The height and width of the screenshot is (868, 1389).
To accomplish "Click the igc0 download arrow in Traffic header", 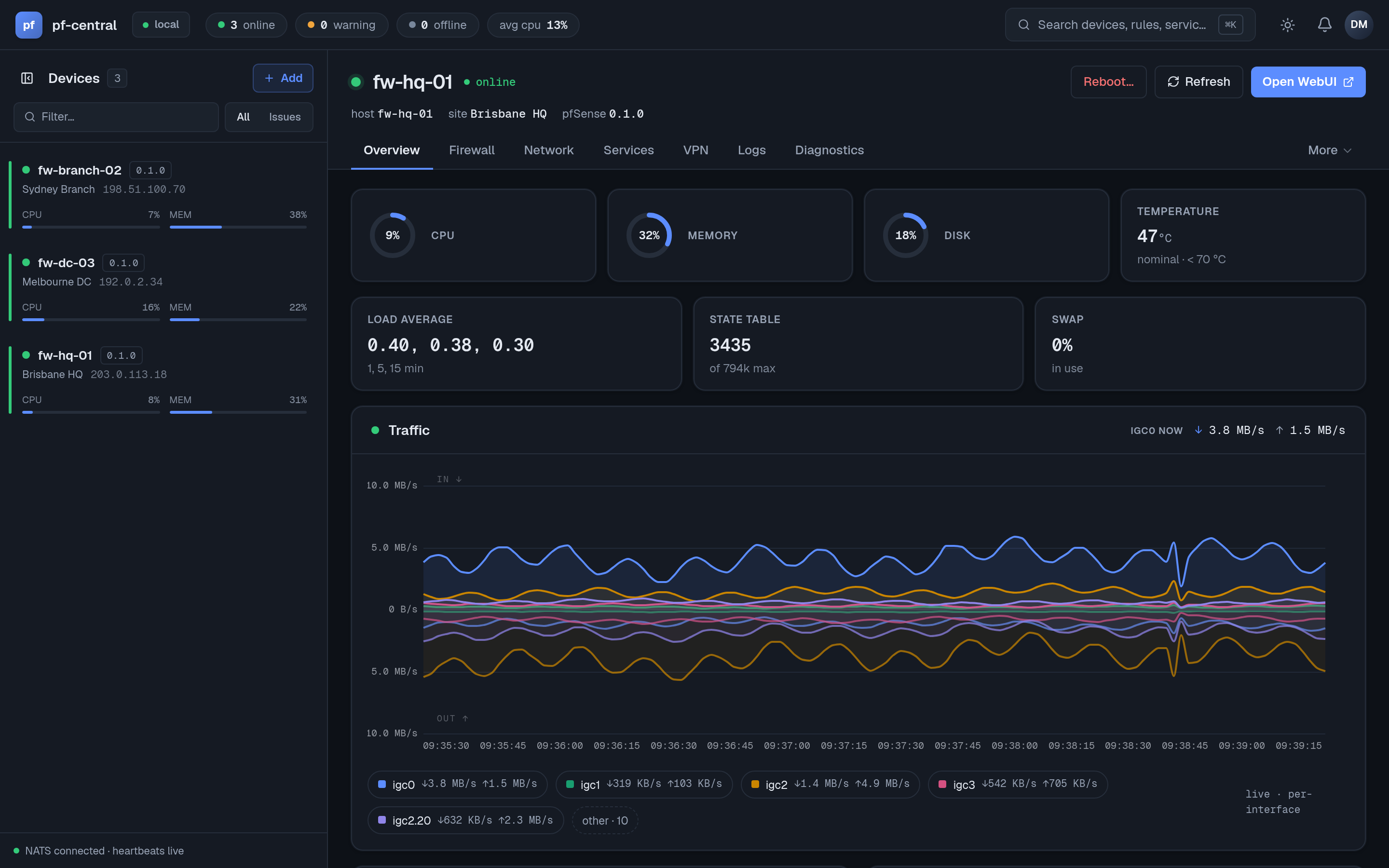I will 1198,430.
